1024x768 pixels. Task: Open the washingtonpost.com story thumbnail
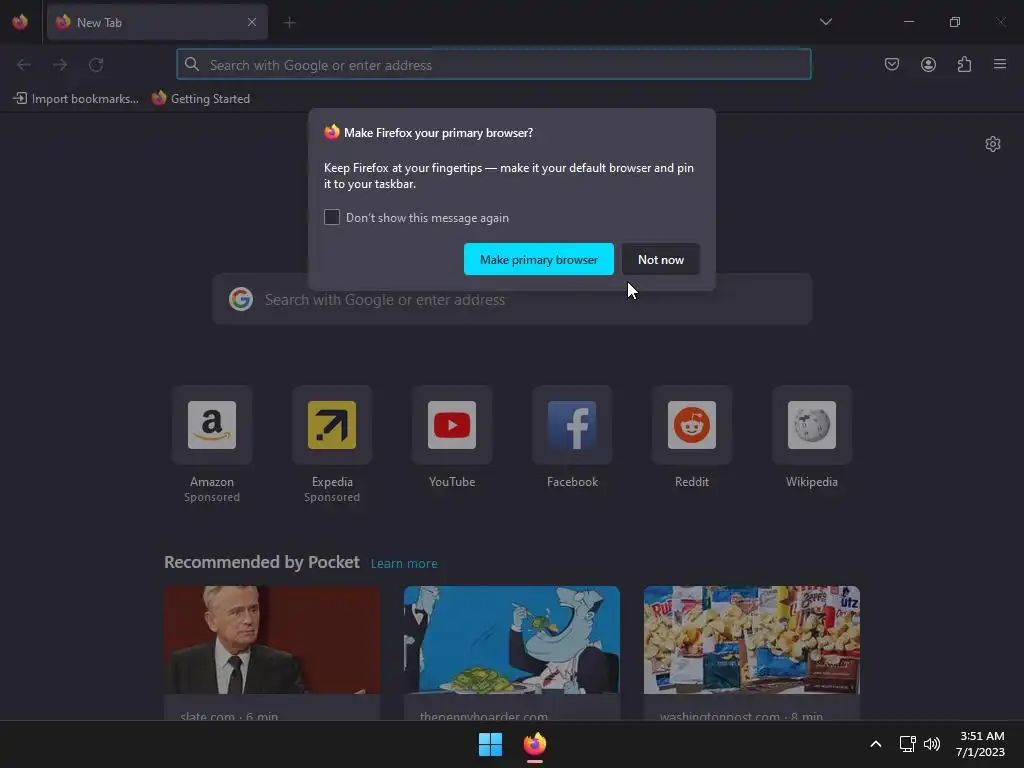click(x=752, y=640)
